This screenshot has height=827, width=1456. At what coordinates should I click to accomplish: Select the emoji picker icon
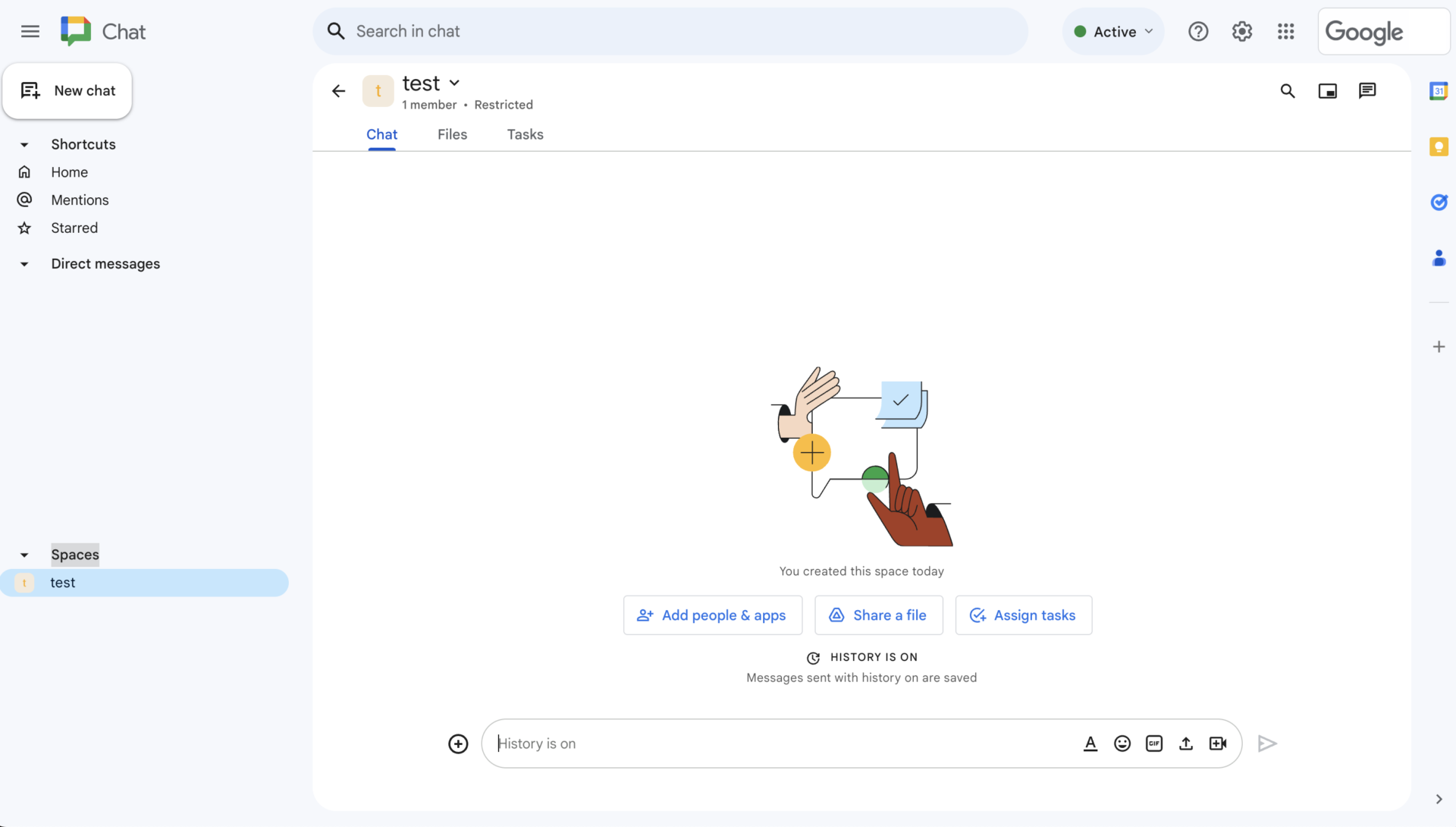click(x=1122, y=744)
